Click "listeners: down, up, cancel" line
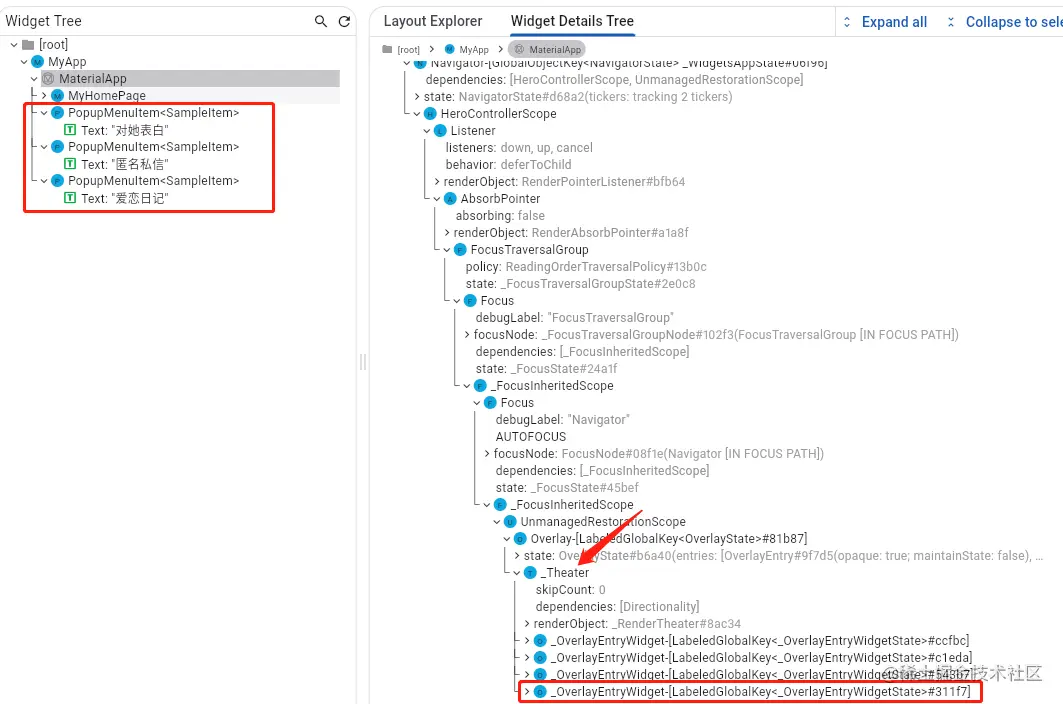 (519, 148)
